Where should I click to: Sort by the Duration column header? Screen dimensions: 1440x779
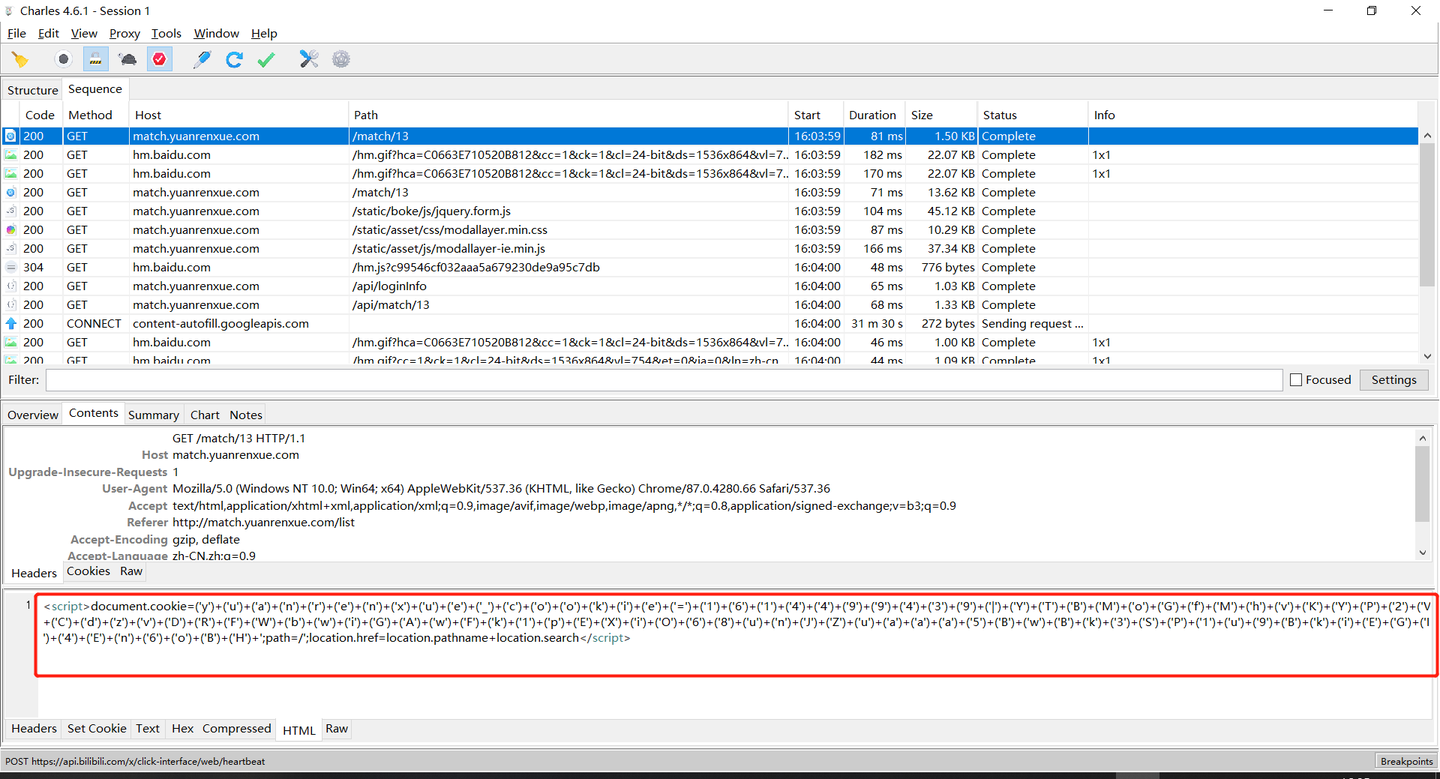(x=873, y=115)
